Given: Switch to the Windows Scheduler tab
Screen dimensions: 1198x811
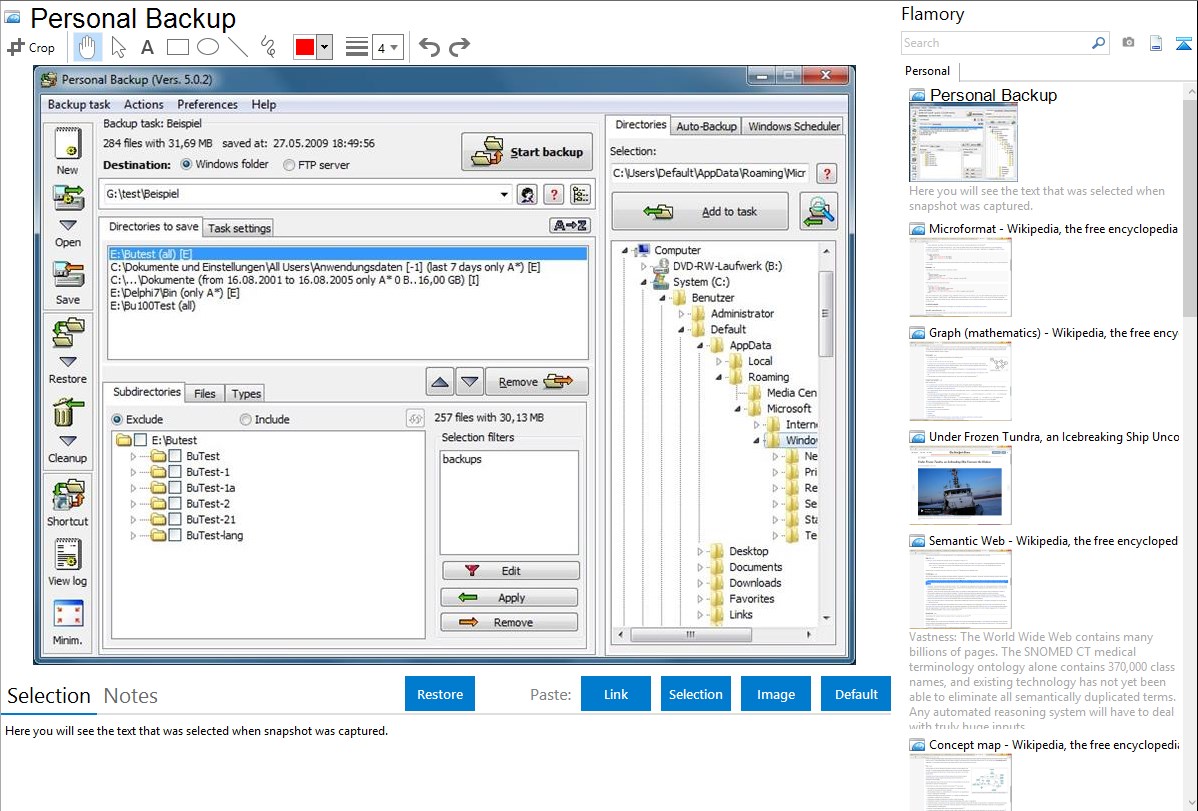Looking at the screenshot, I should click(x=794, y=126).
